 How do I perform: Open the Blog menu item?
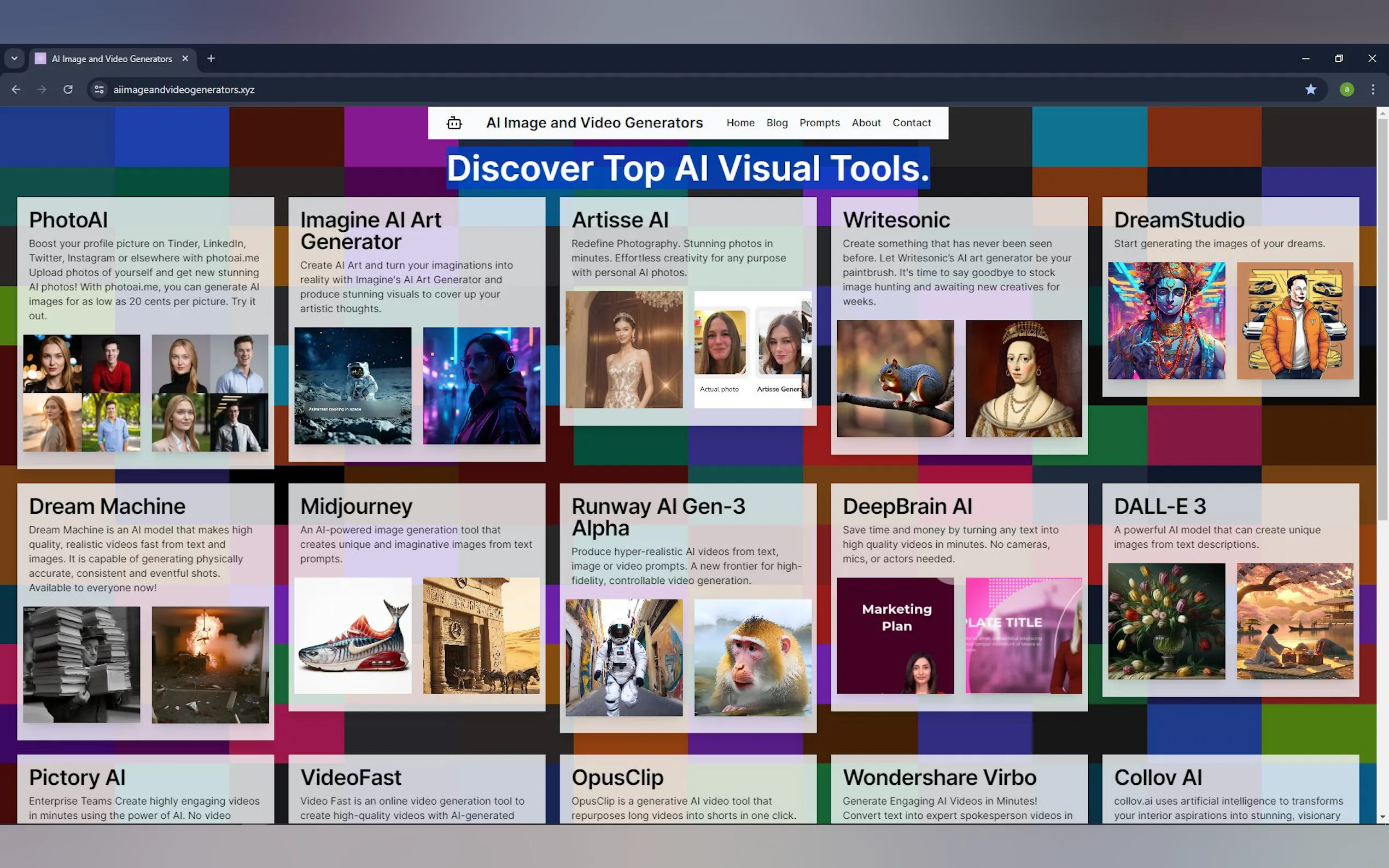pyautogui.click(x=777, y=123)
